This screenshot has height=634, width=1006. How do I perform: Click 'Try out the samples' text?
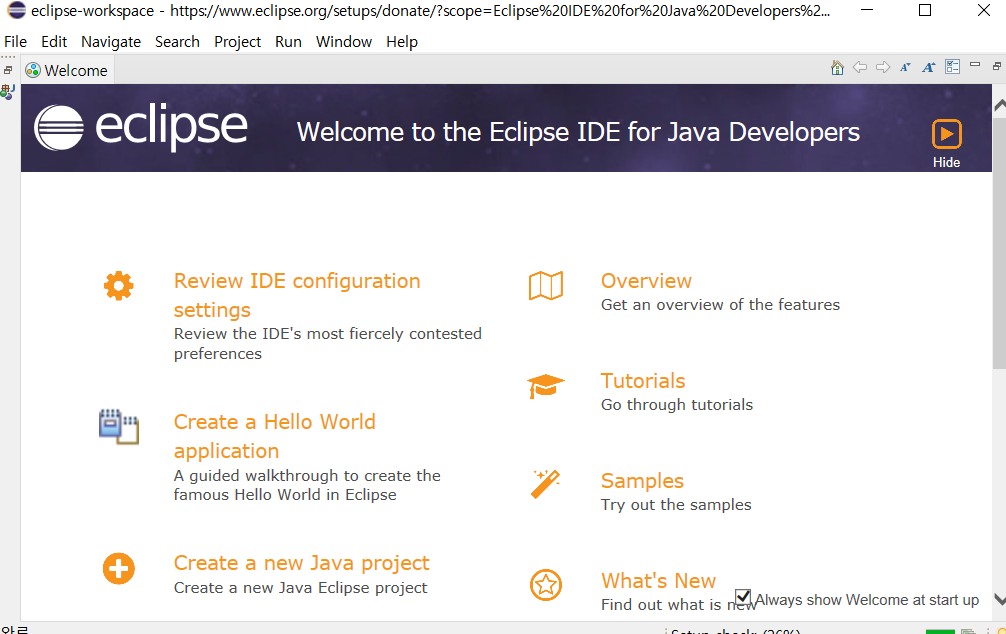coord(676,505)
